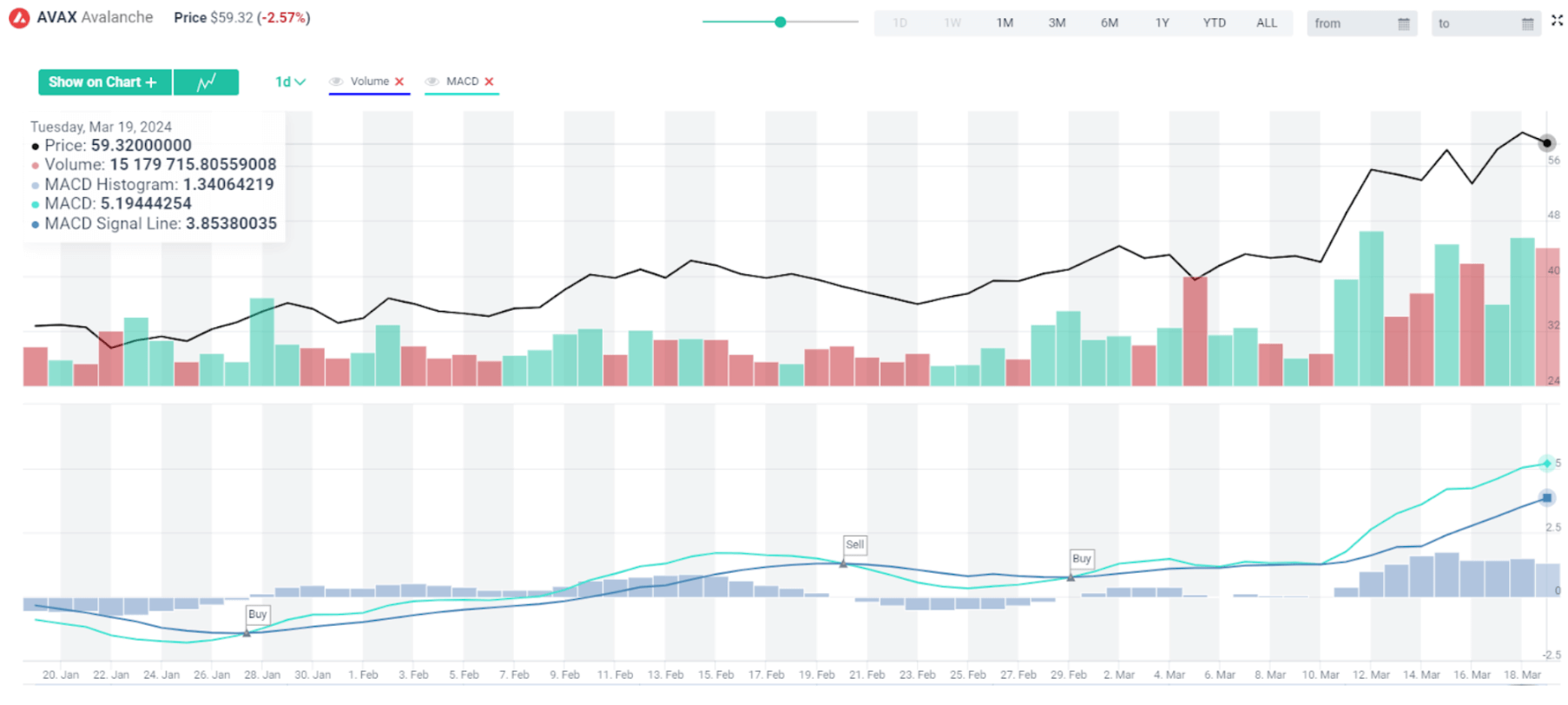Expand the 1d interval dropdown
Image resolution: width=1568 pixels, height=705 pixels.
coord(290,82)
